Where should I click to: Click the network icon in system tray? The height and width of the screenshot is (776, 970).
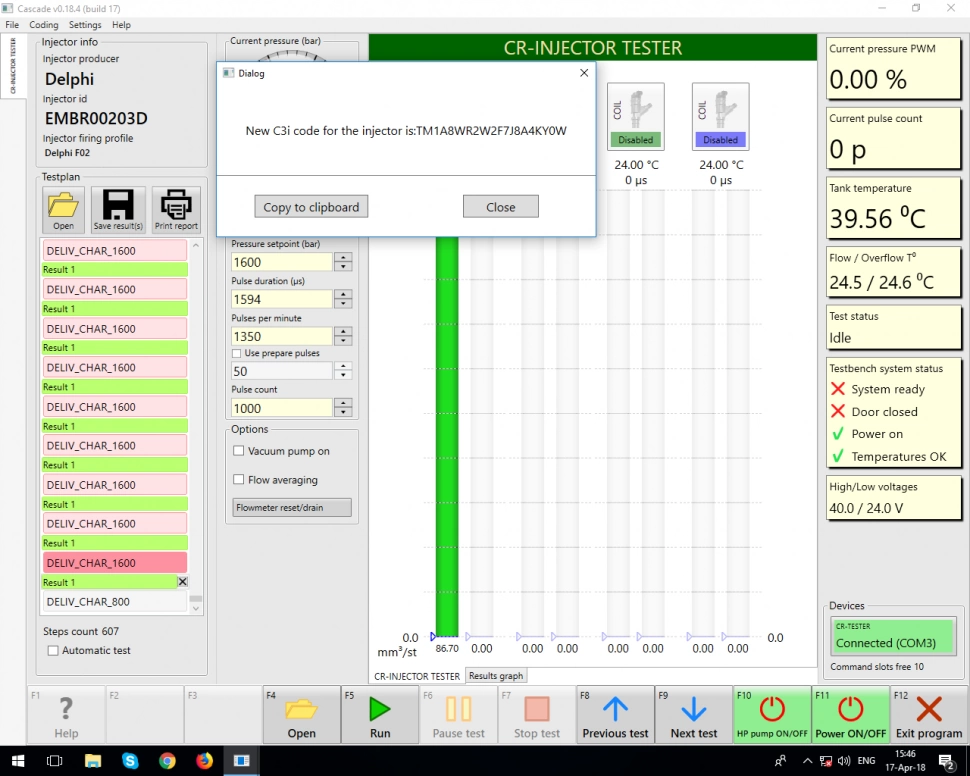coord(826,761)
